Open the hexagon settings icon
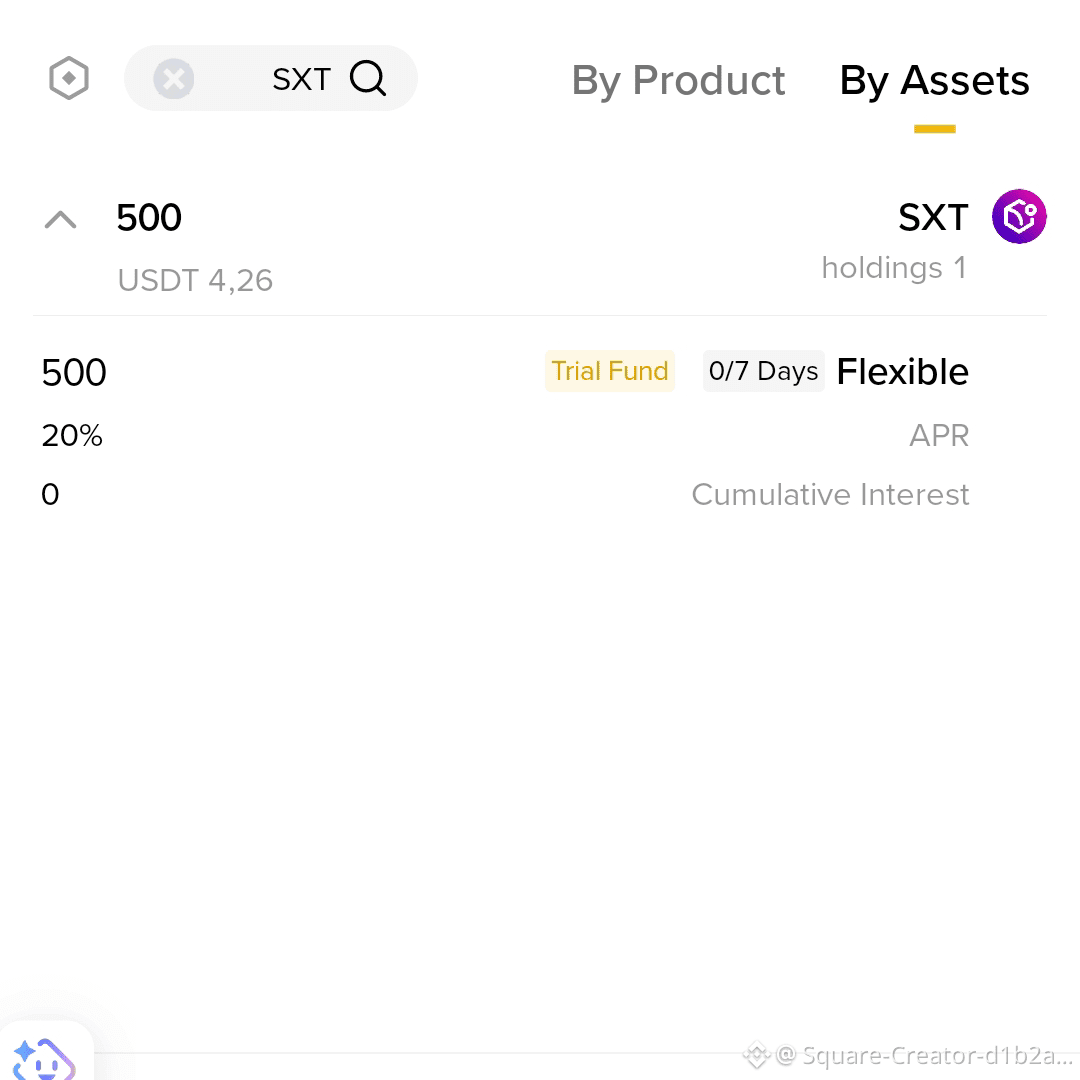Image resolution: width=1080 pixels, height=1080 pixels. pyautogui.click(x=69, y=79)
